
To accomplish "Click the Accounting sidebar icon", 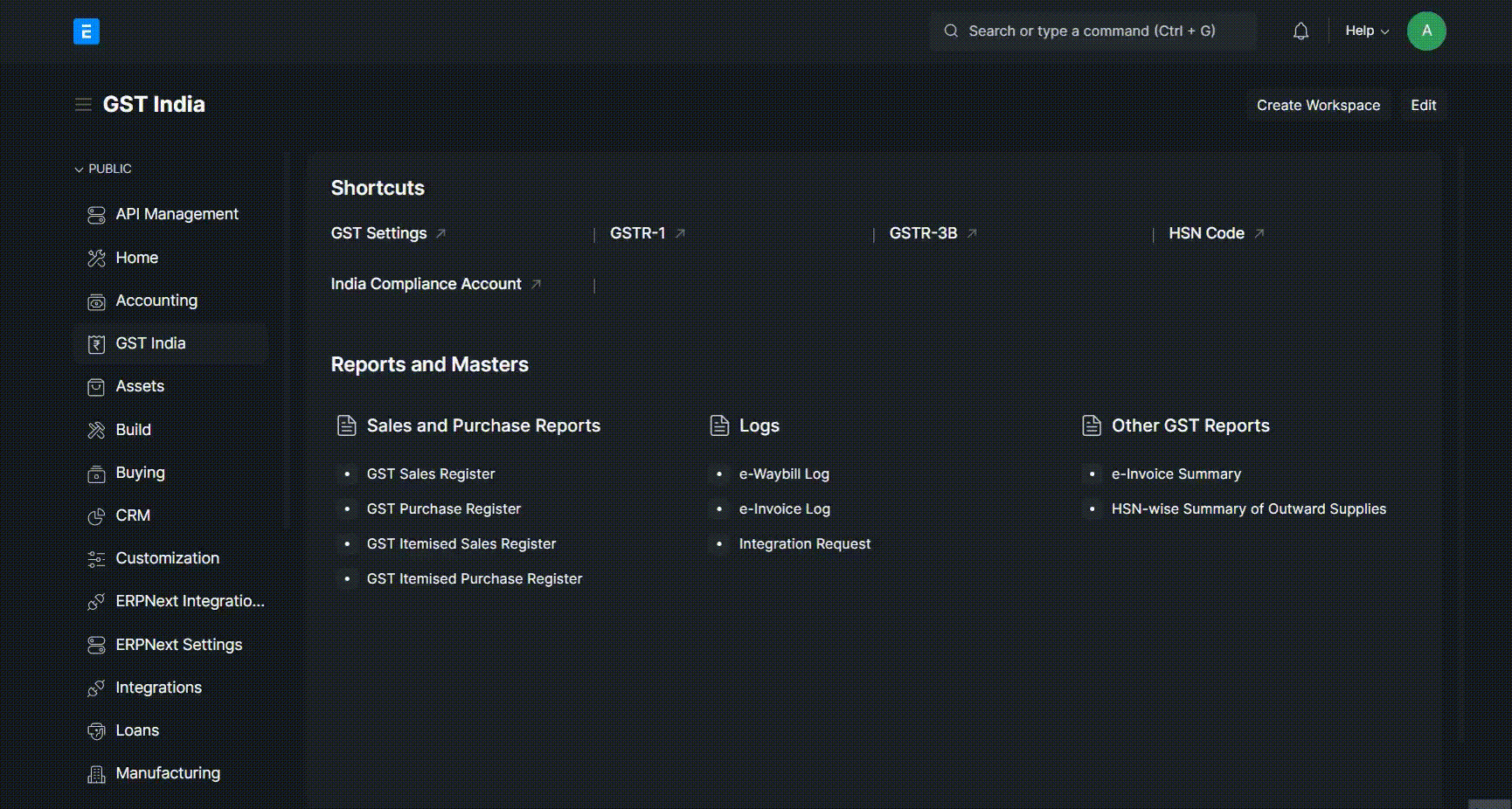I will (x=96, y=301).
